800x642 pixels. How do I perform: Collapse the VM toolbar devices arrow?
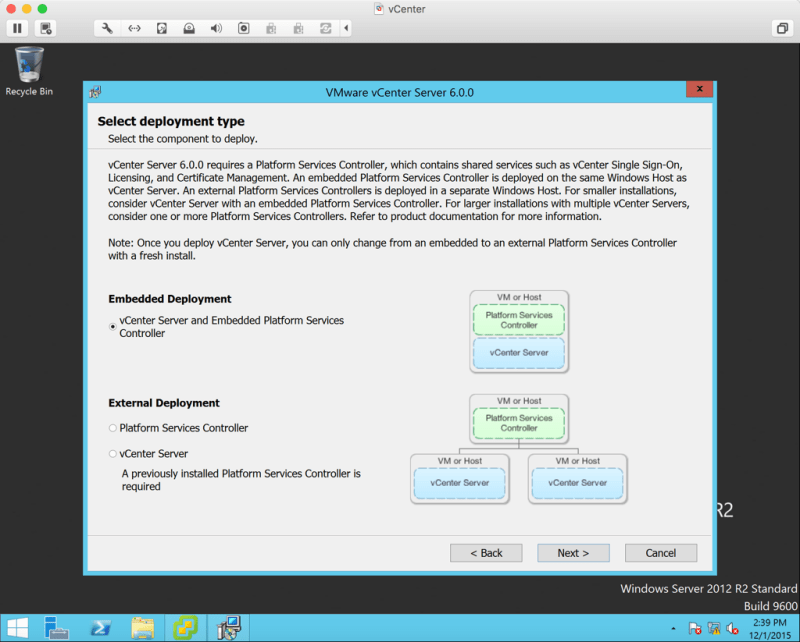(347, 28)
